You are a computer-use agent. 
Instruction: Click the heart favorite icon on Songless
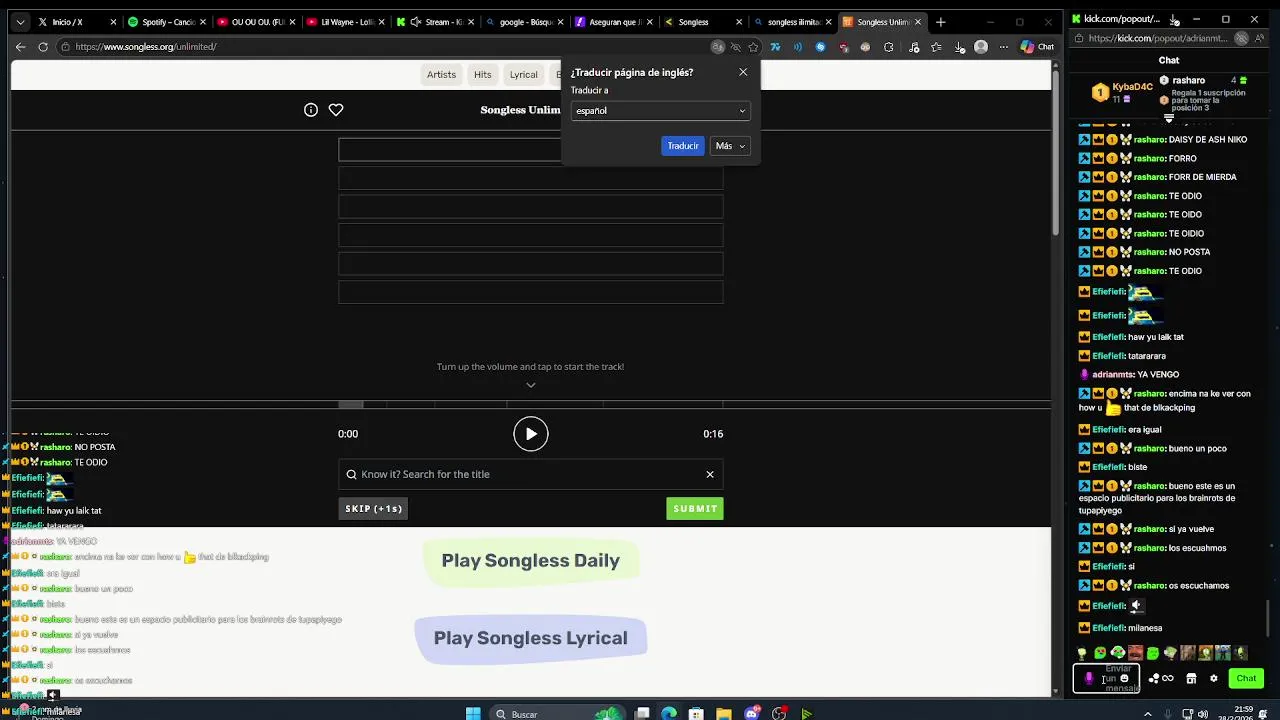(x=336, y=110)
